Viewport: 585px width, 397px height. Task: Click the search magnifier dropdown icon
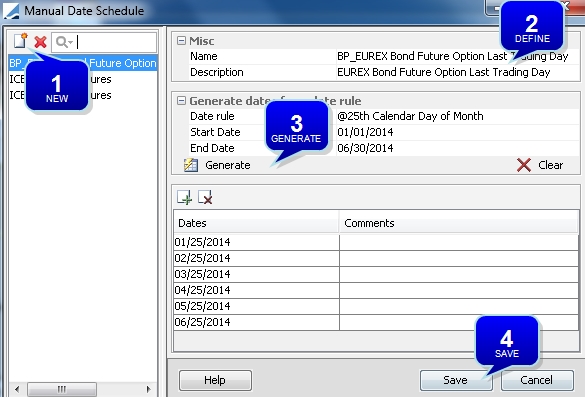coord(64,42)
